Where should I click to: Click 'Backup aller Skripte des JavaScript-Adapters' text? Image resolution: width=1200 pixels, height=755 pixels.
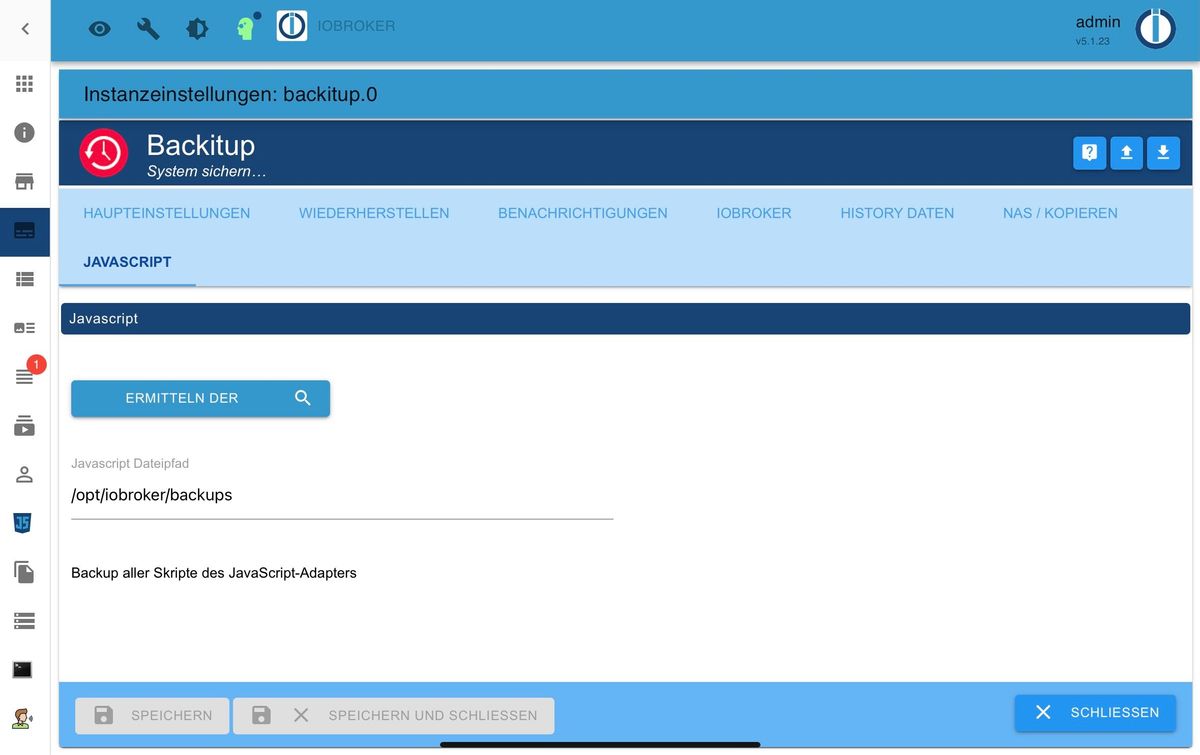[x=214, y=573]
